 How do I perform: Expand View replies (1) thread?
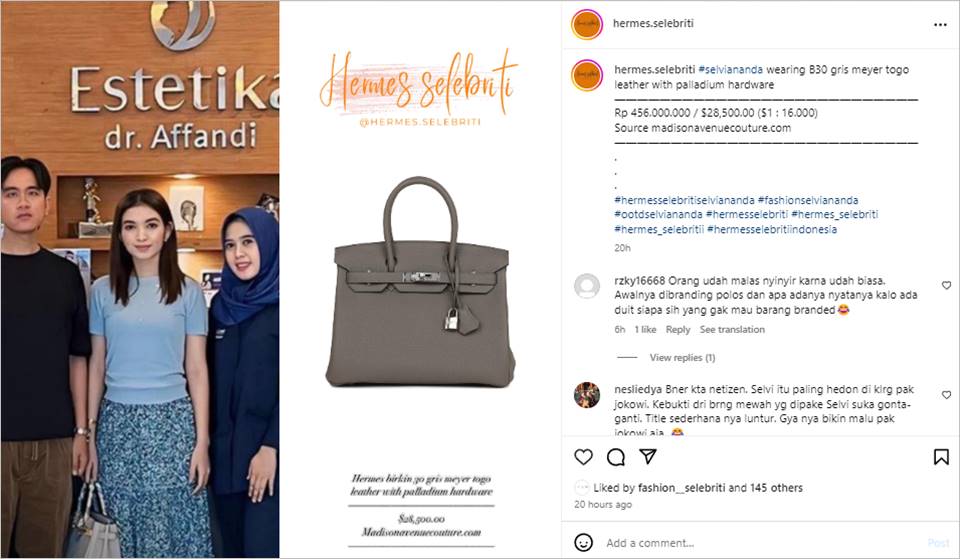click(x=682, y=358)
